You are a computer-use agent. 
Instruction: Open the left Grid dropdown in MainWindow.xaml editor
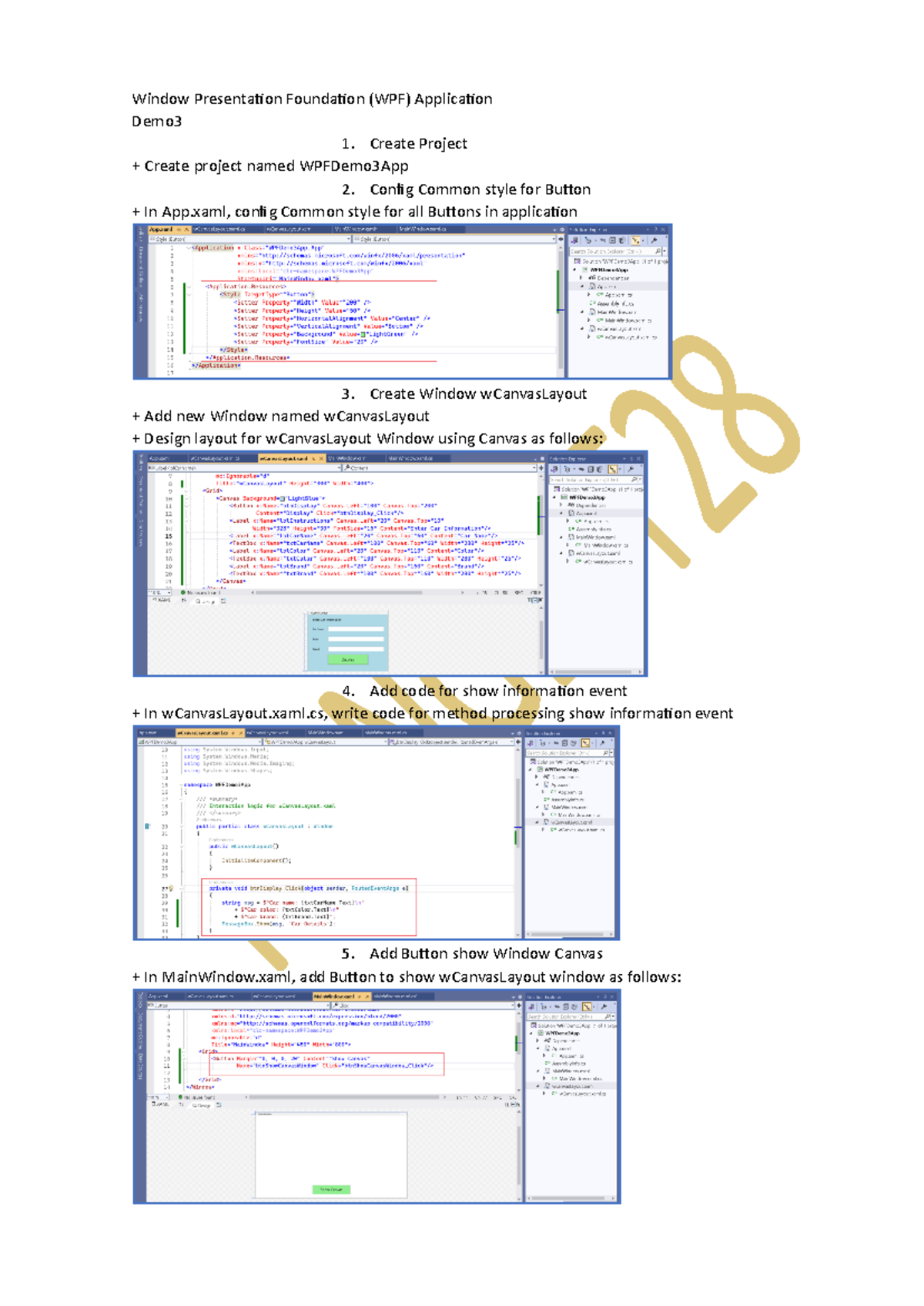(x=238, y=1005)
